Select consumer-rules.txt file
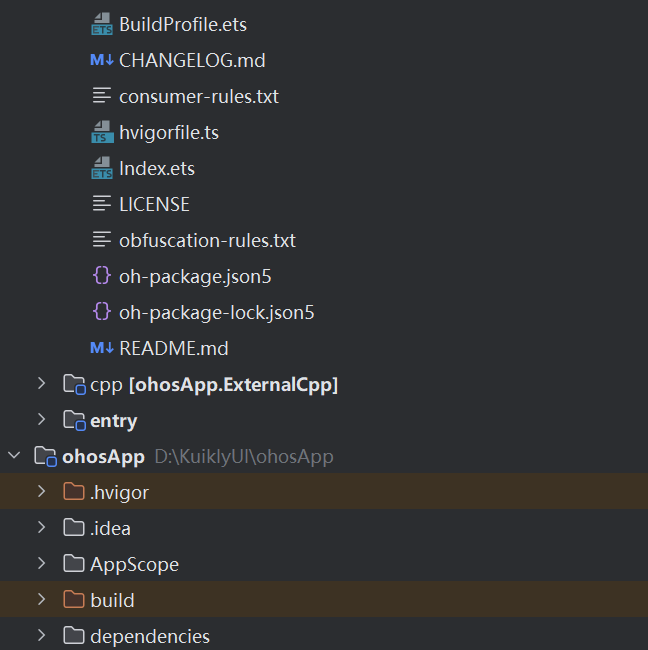 (x=199, y=96)
